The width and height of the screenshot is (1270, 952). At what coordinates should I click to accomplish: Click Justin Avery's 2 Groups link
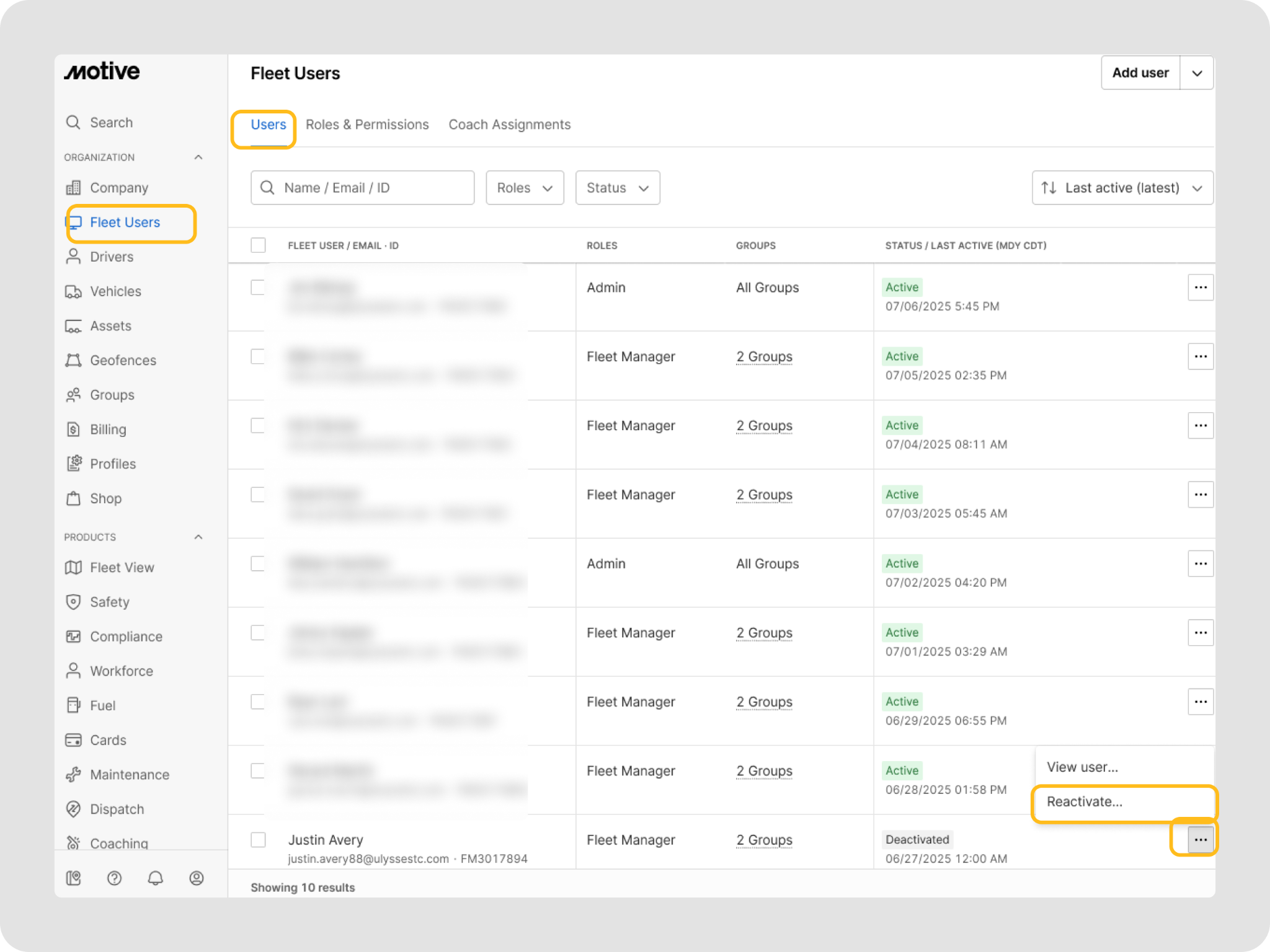[764, 840]
